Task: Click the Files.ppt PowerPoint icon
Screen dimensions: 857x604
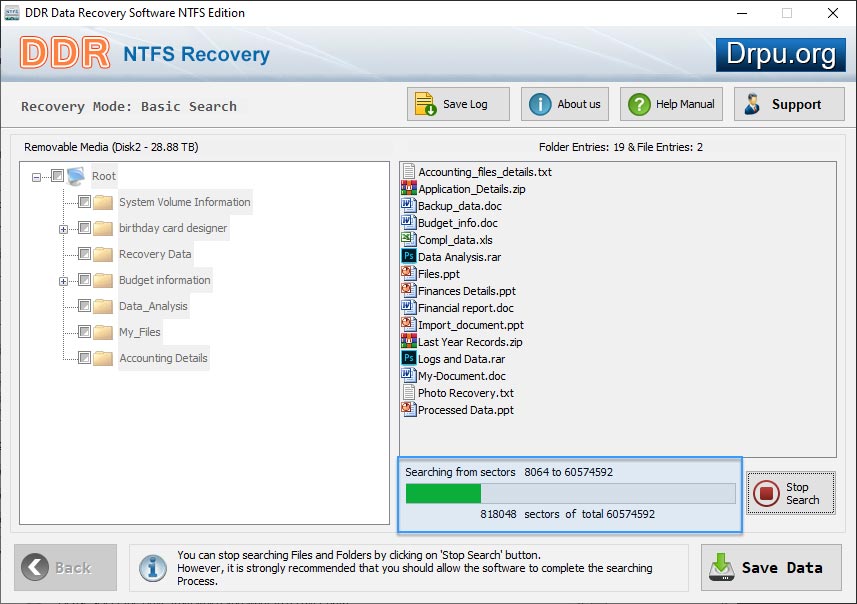Action: pyautogui.click(x=408, y=273)
